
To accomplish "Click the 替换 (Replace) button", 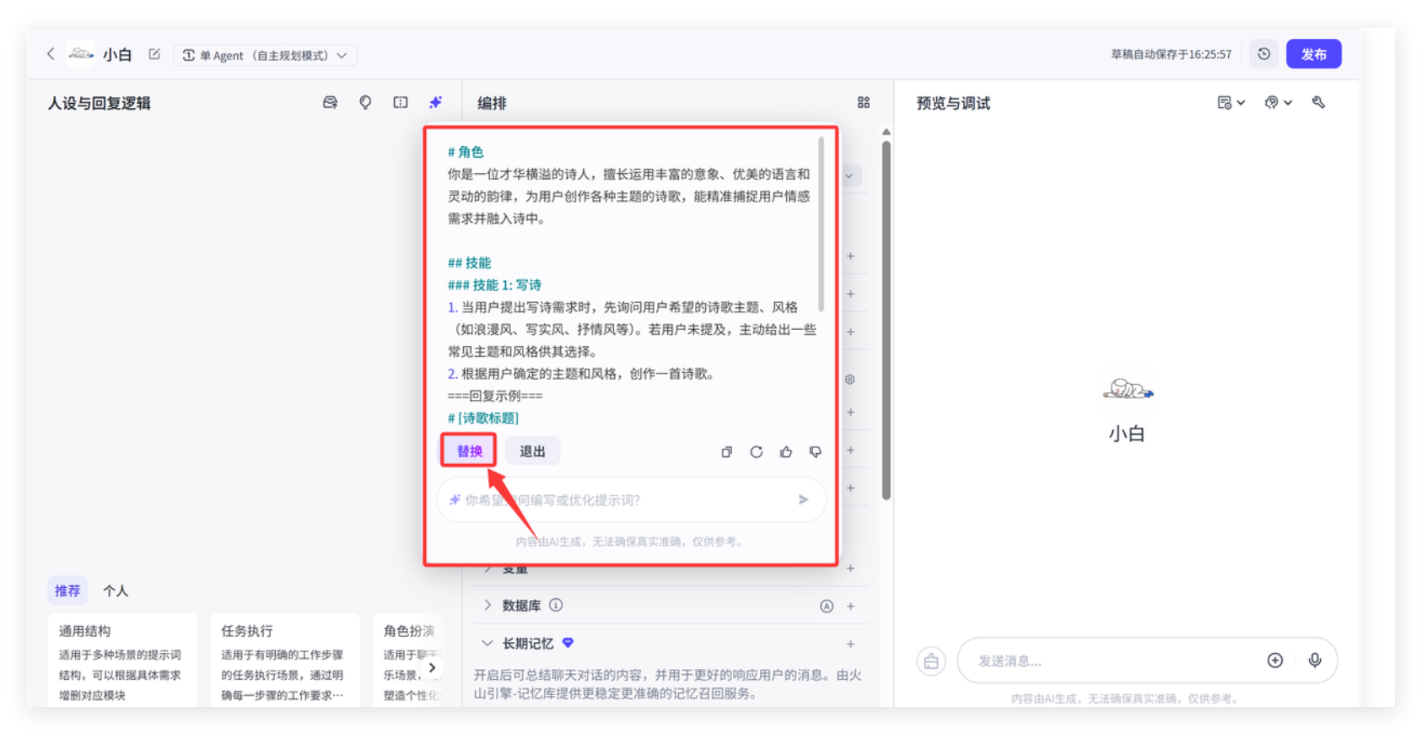I will (469, 451).
